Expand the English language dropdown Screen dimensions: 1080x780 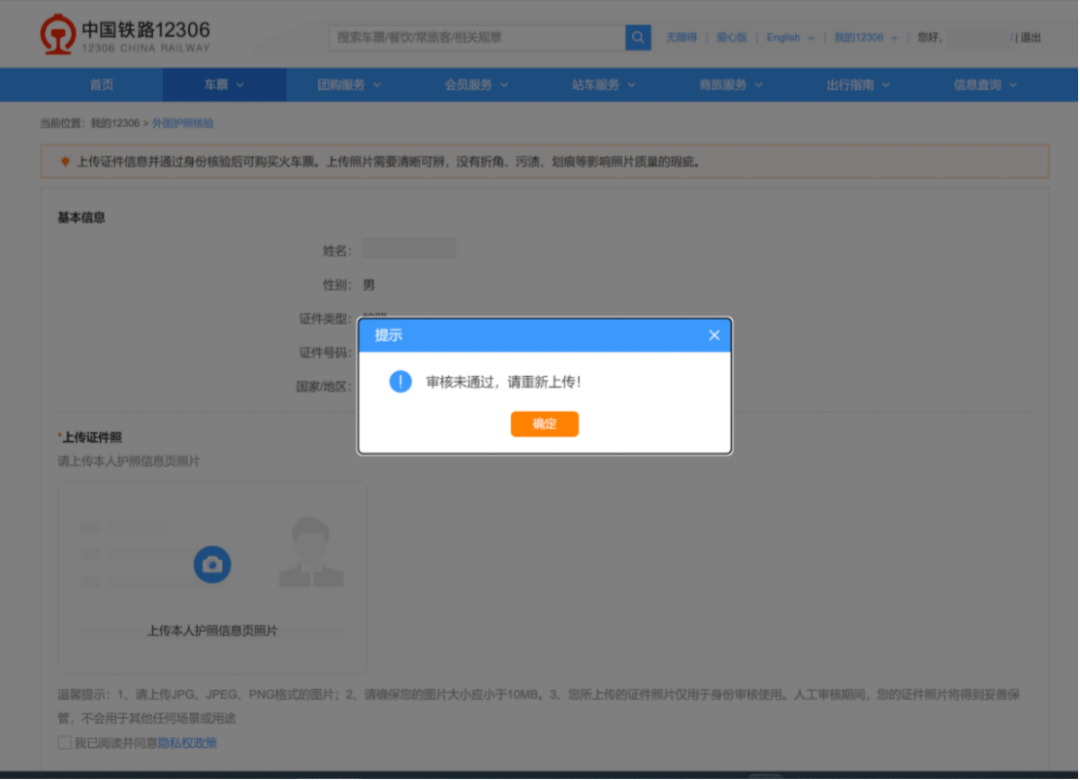pos(790,37)
